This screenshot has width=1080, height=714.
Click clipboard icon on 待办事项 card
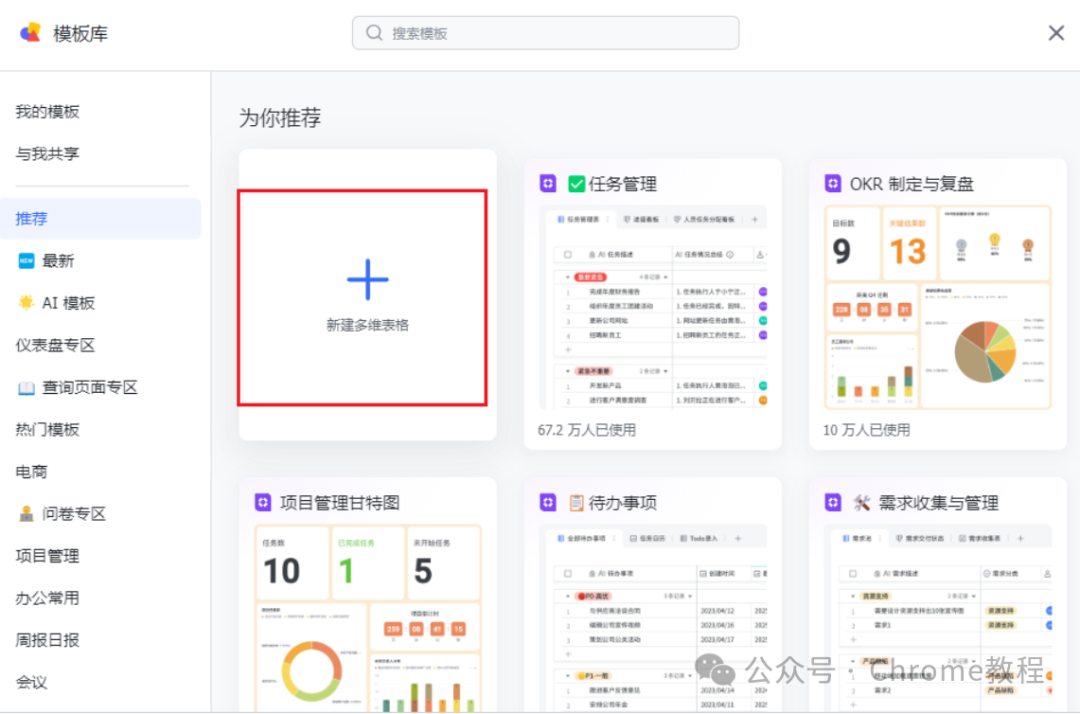pos(577,503)
